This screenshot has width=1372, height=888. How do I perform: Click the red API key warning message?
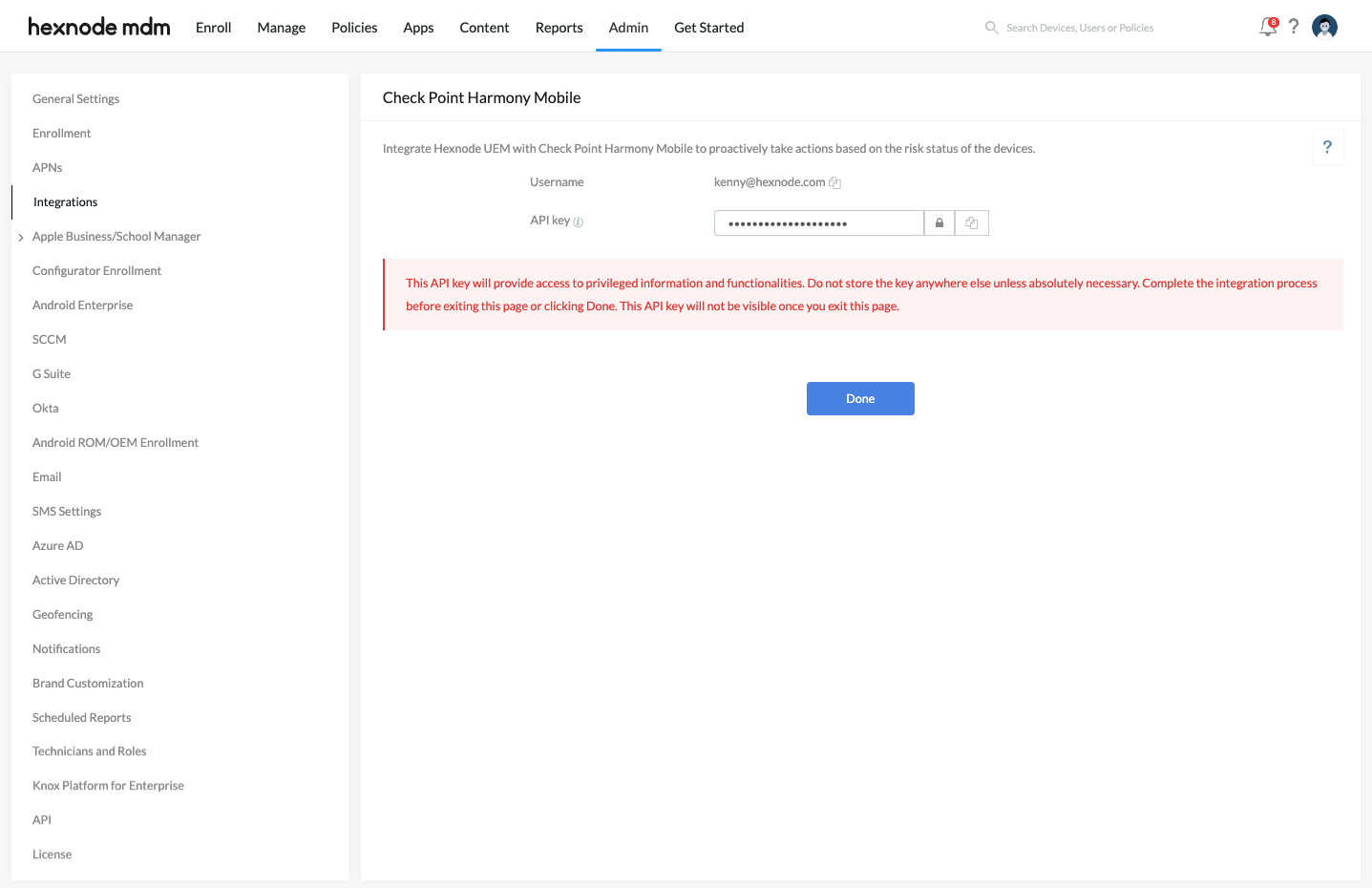(x=863, y=295)
